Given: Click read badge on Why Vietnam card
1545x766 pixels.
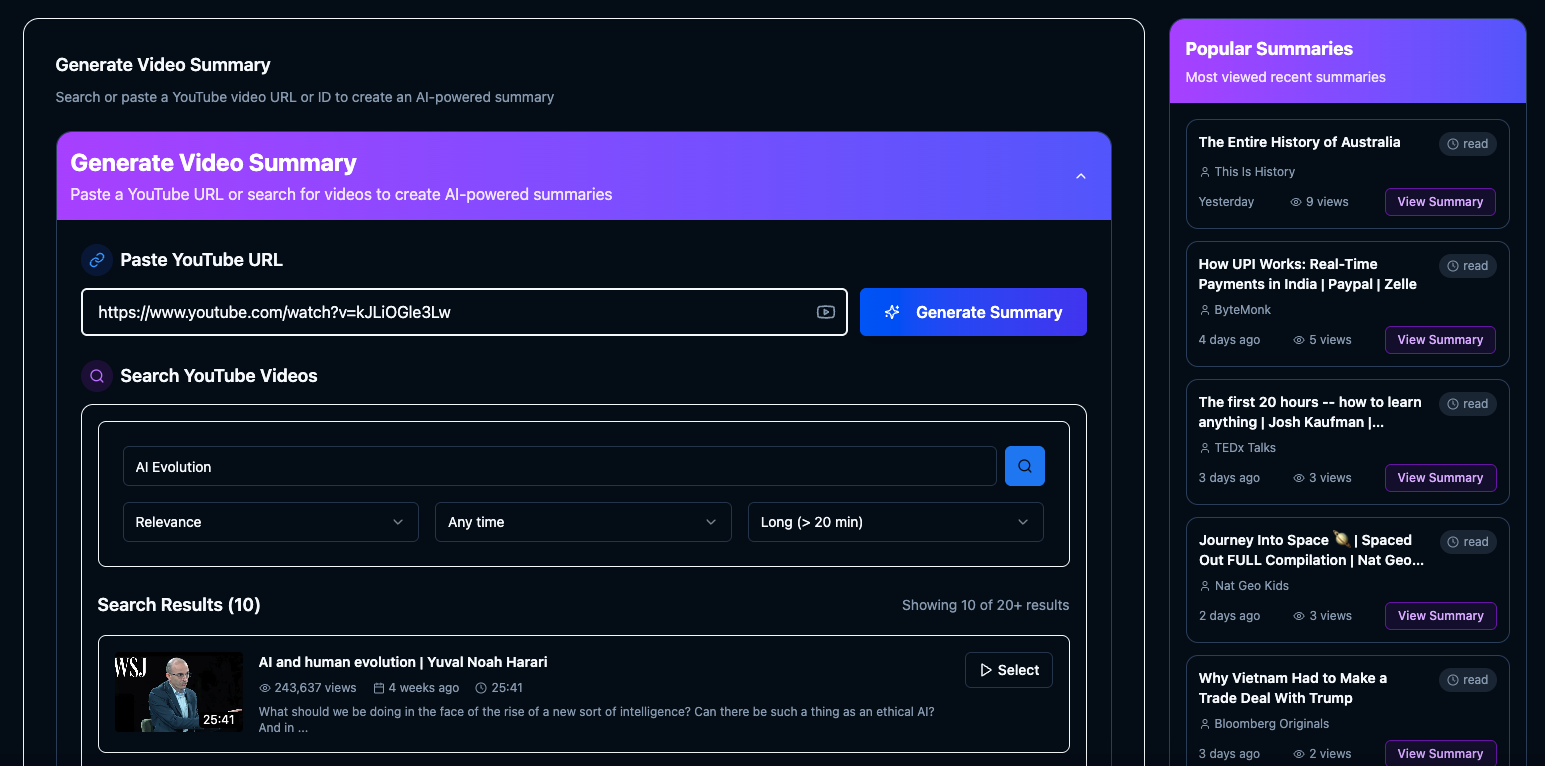Looking at the screenshot, I should tap(1468, 680).
